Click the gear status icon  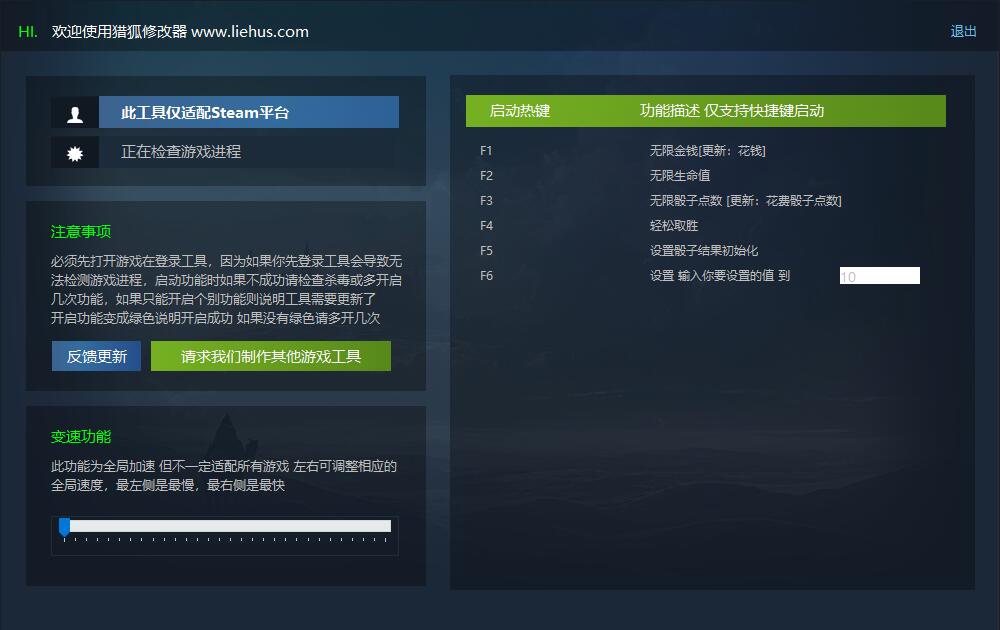(x=75, y=153)
